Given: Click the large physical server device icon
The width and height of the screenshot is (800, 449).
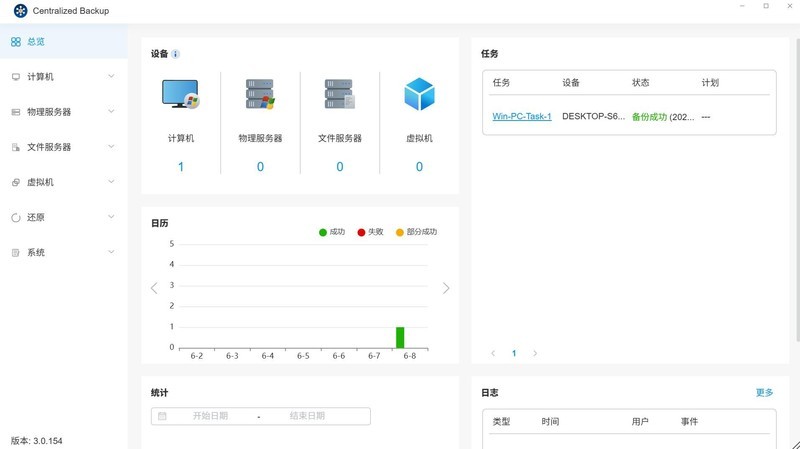Looking at the screenshot, I should [x=260, y=94].
